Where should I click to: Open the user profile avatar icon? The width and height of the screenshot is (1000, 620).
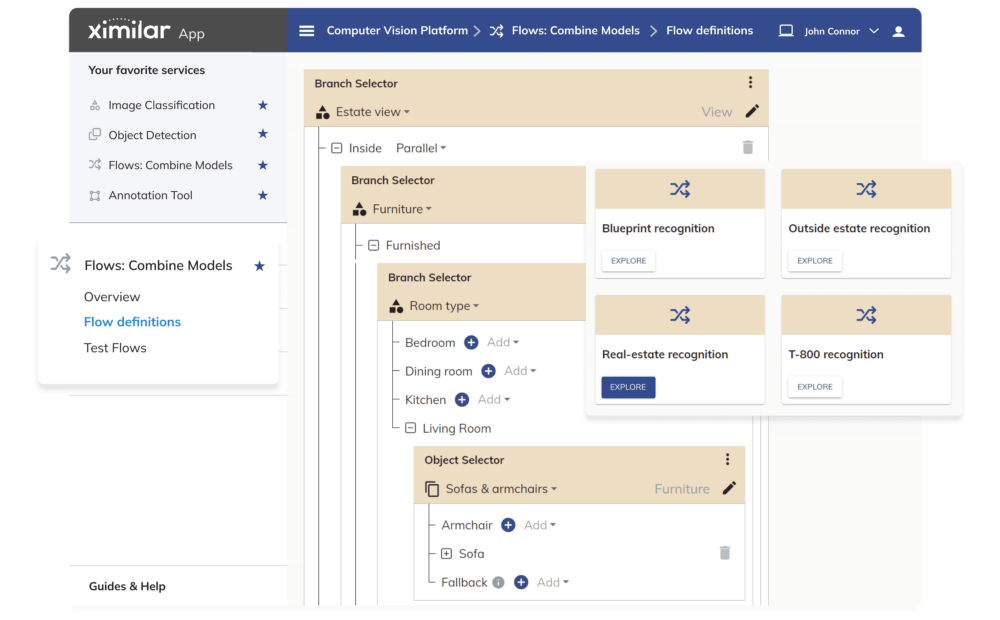[x=899, y=31]
